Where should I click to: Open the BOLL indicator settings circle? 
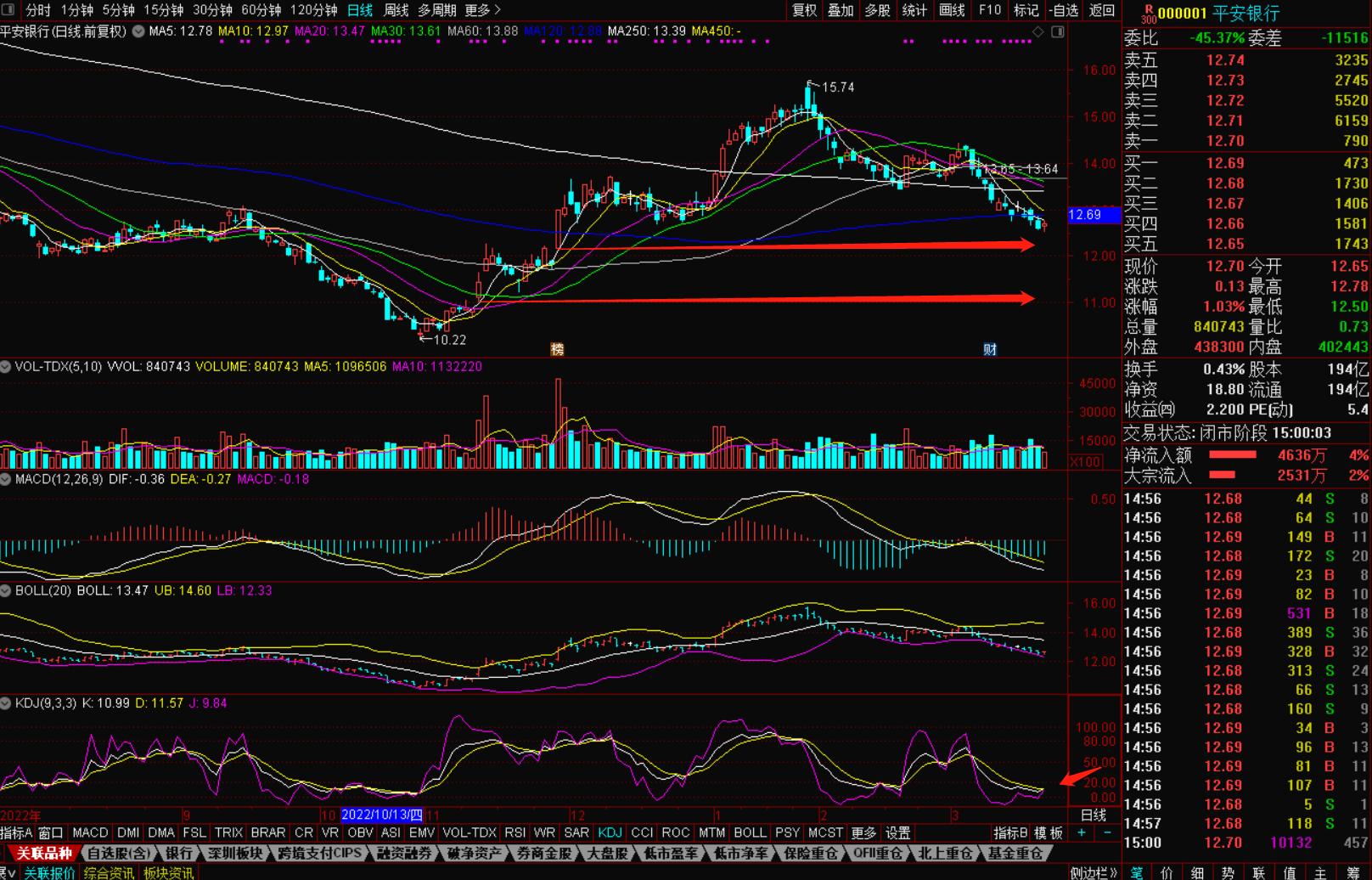(x=6, y=590)
